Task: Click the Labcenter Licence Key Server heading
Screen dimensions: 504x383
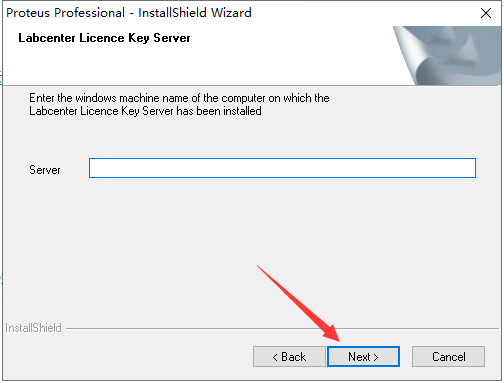Action: point(104,38)
